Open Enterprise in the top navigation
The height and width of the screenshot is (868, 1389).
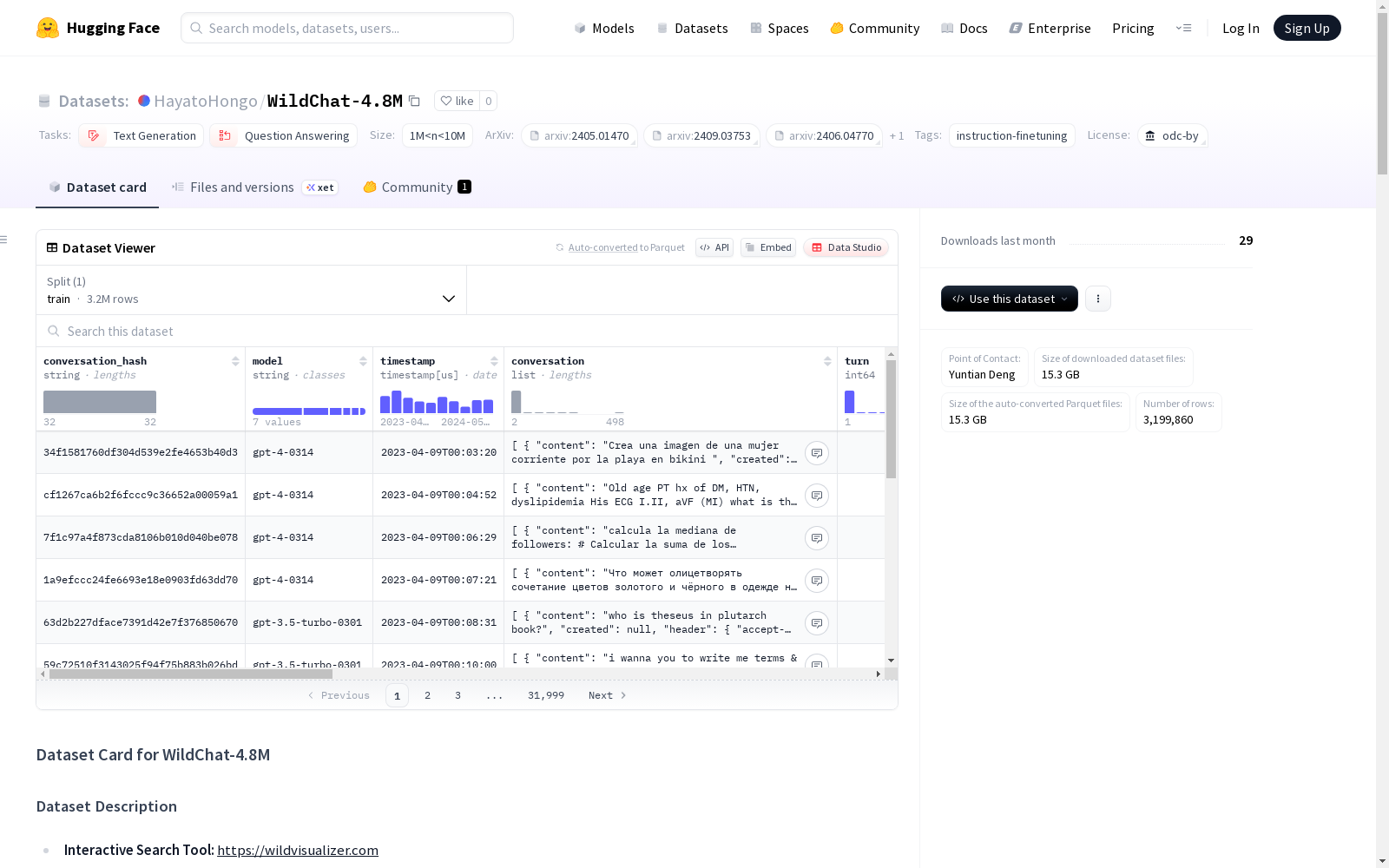click(x=1050, y=28)
